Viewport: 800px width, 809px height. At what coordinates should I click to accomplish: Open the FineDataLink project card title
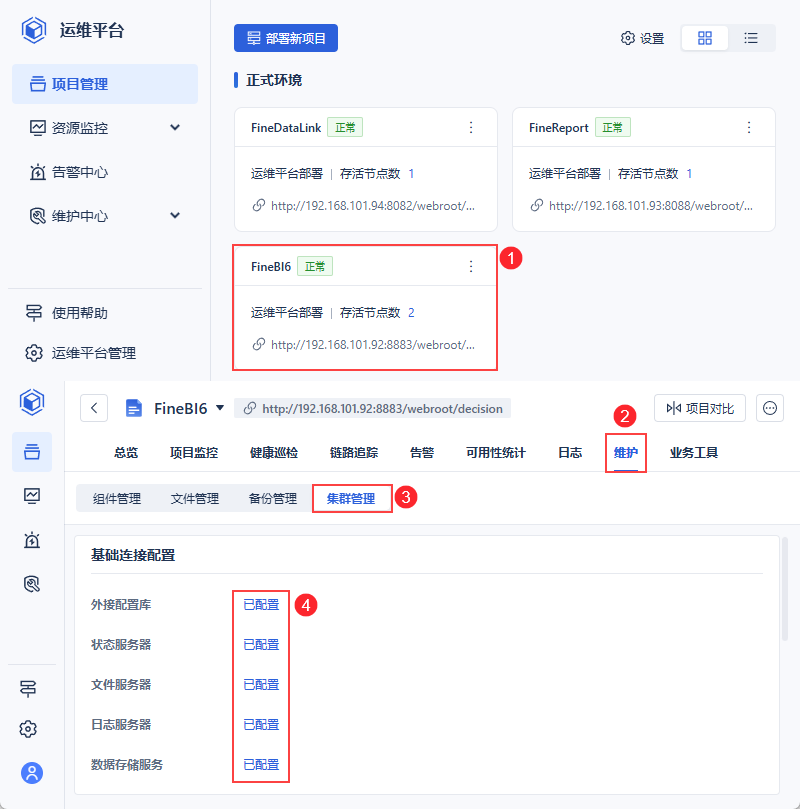[286, 127]
